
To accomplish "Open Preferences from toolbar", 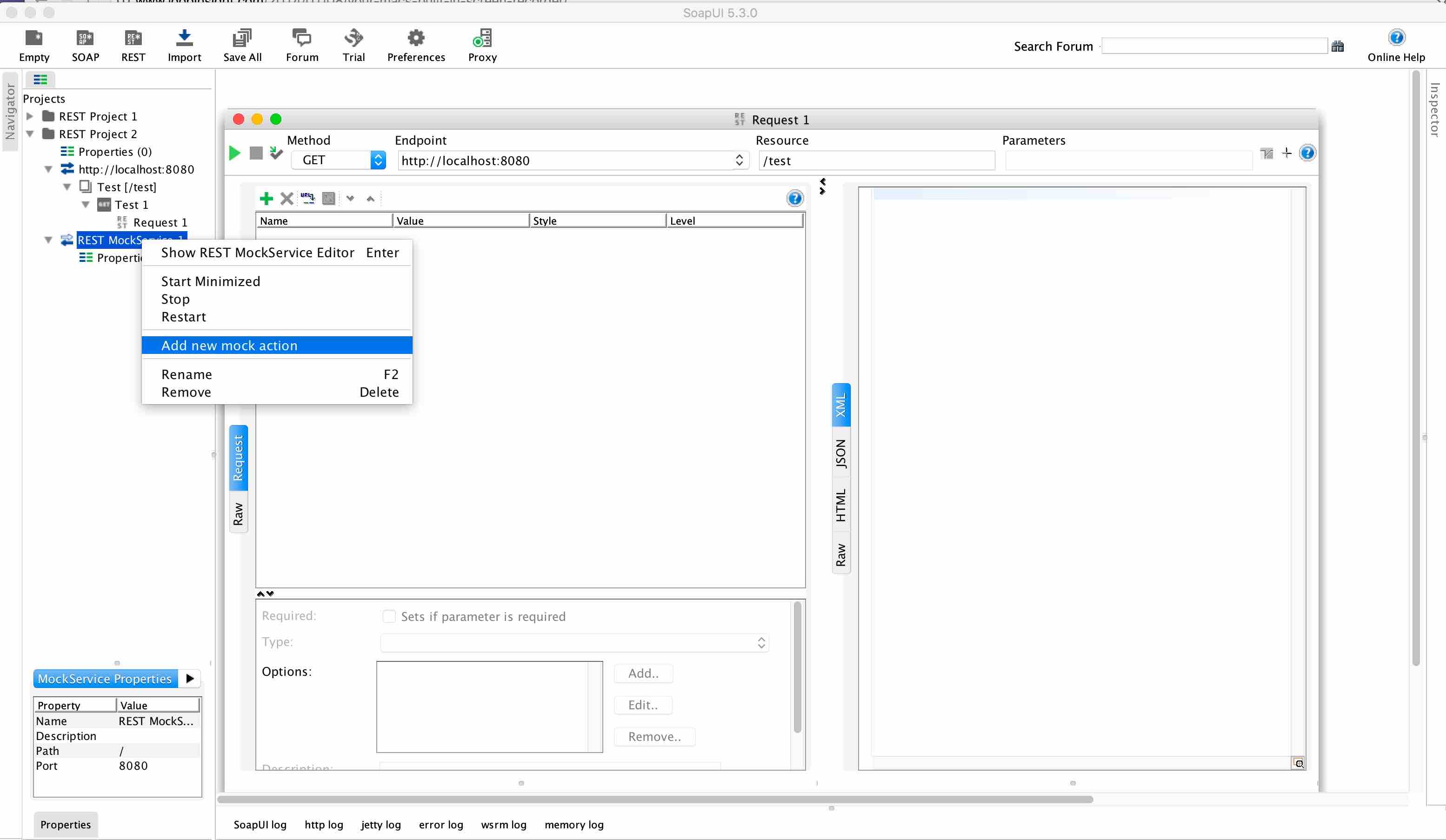I will click(416, 45).
